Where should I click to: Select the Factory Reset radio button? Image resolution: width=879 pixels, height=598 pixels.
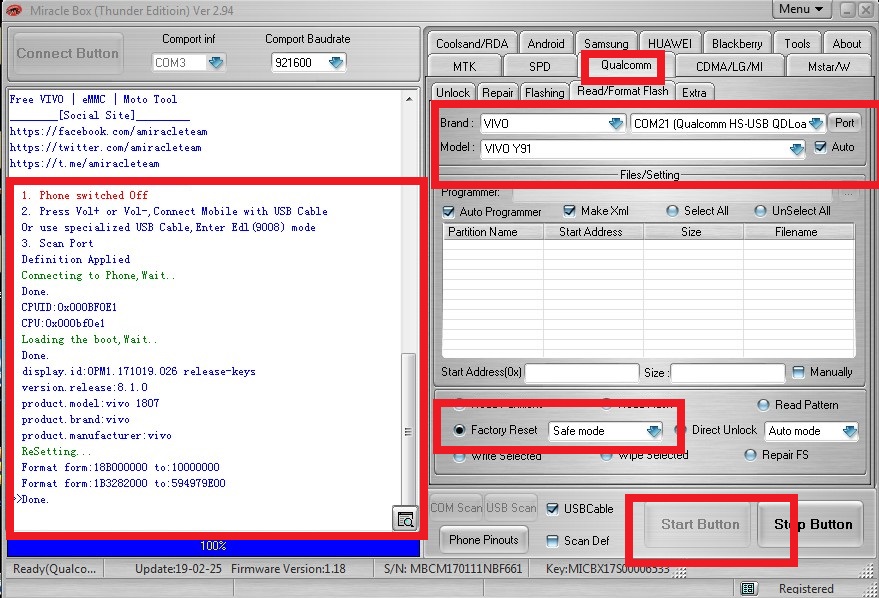point(459,430)
